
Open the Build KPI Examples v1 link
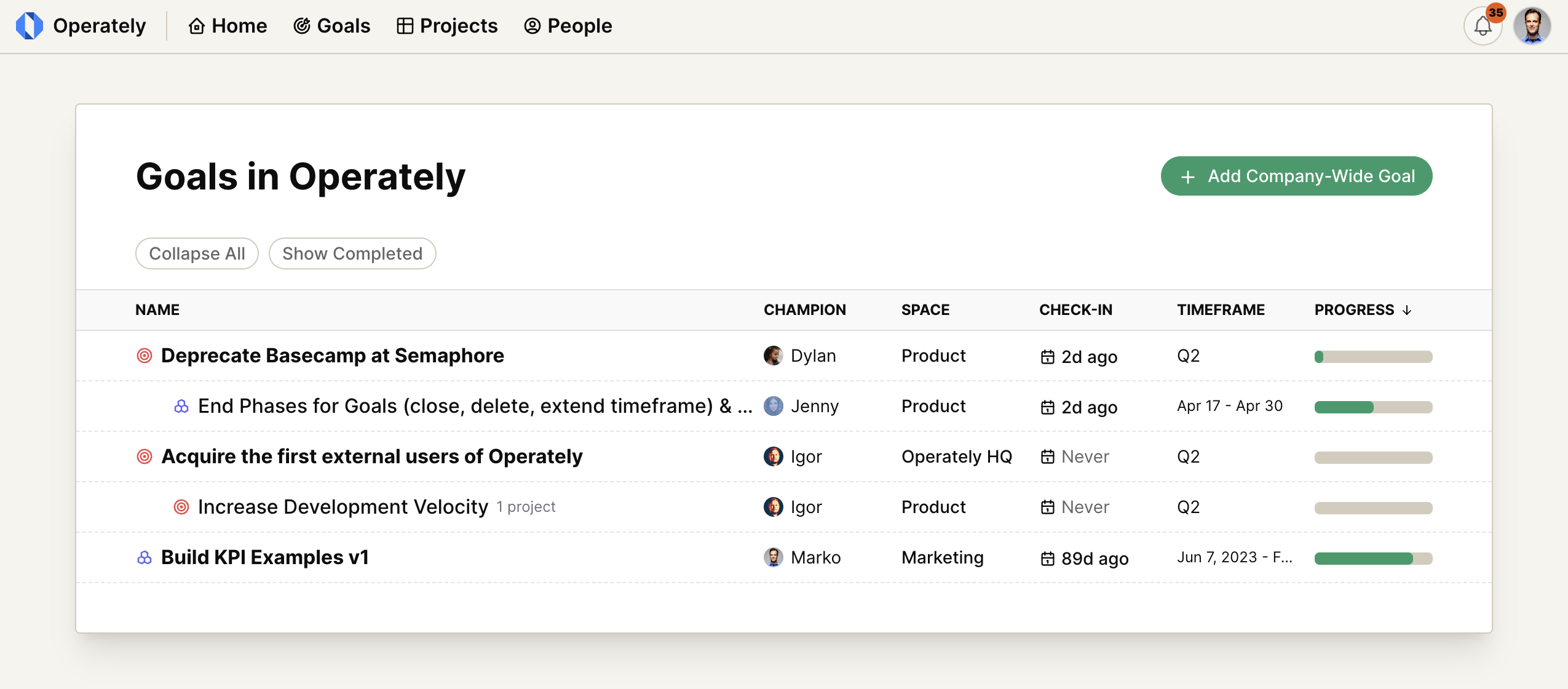click(x=264, y=557)
